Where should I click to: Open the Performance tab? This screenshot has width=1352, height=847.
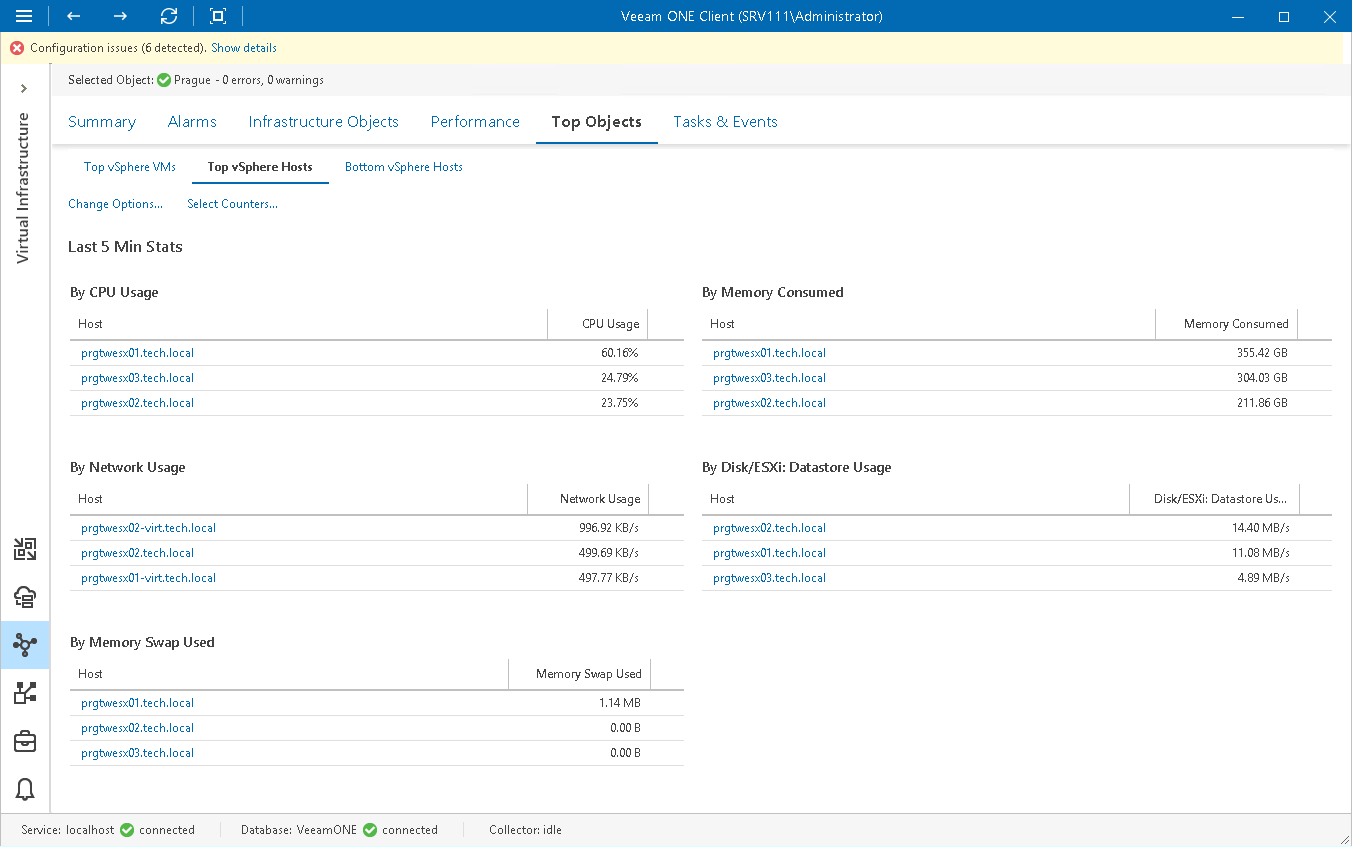pyautogui.click(x=475, y=122)
